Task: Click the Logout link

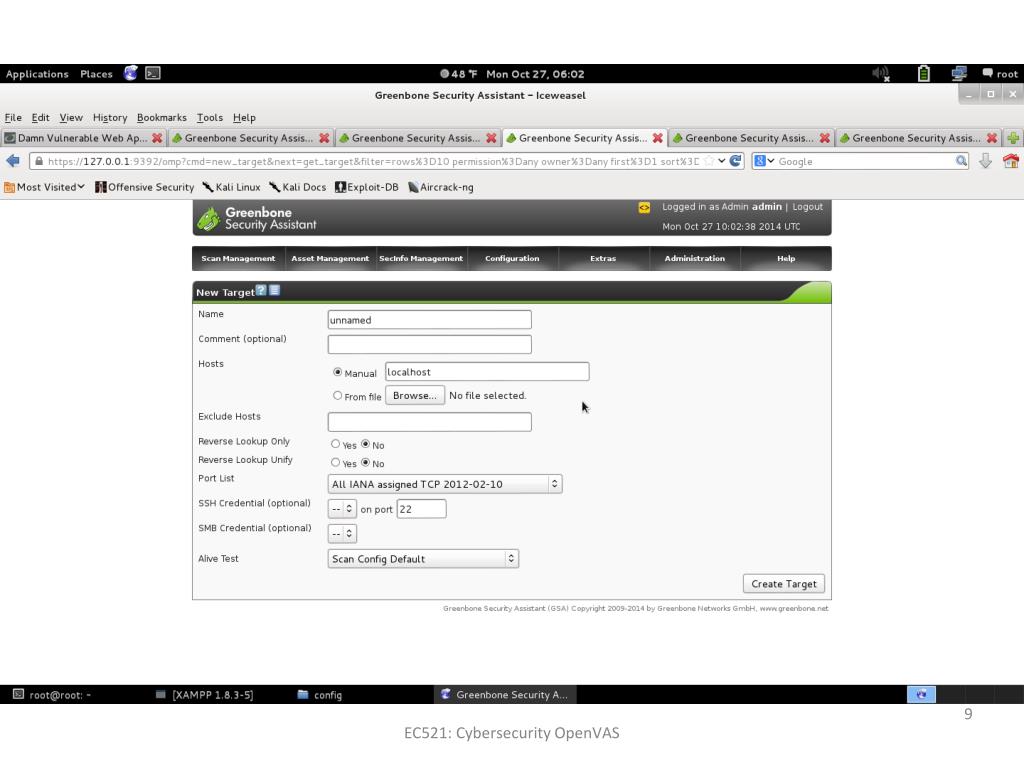Action: click(x=807, y=206)
